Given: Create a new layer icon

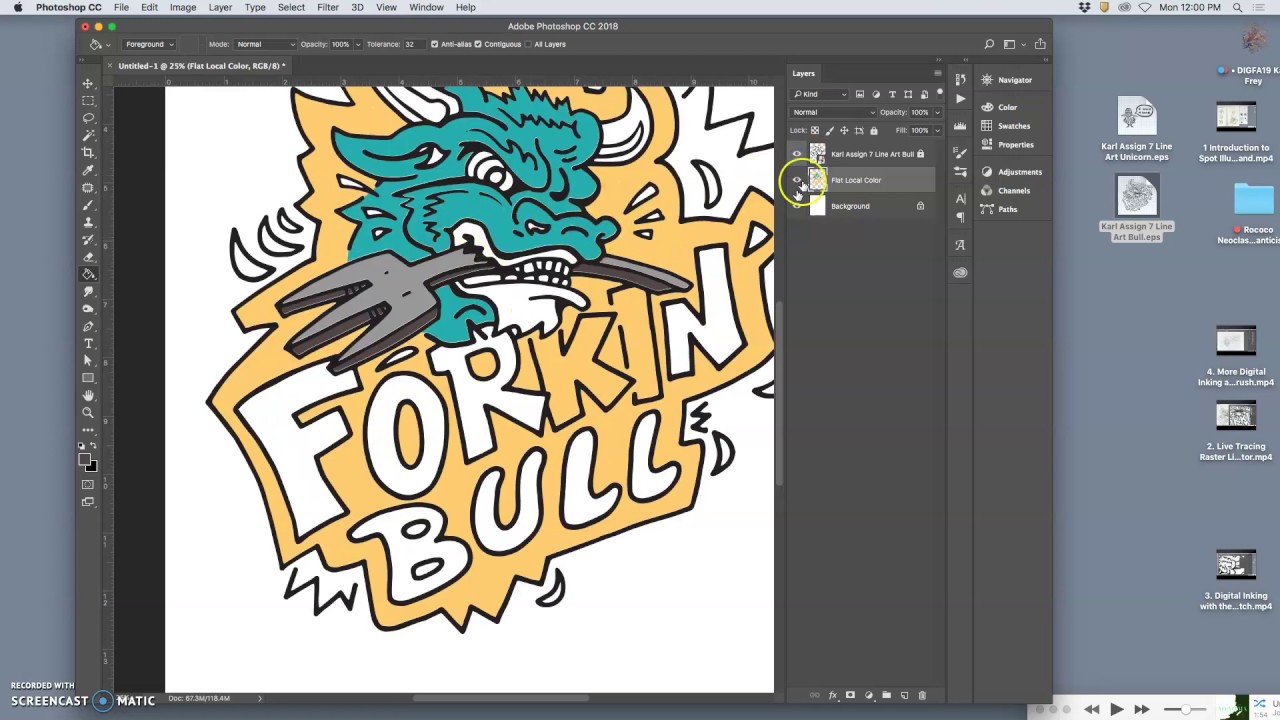Looking at the screenshot, I should click(904, 695).
